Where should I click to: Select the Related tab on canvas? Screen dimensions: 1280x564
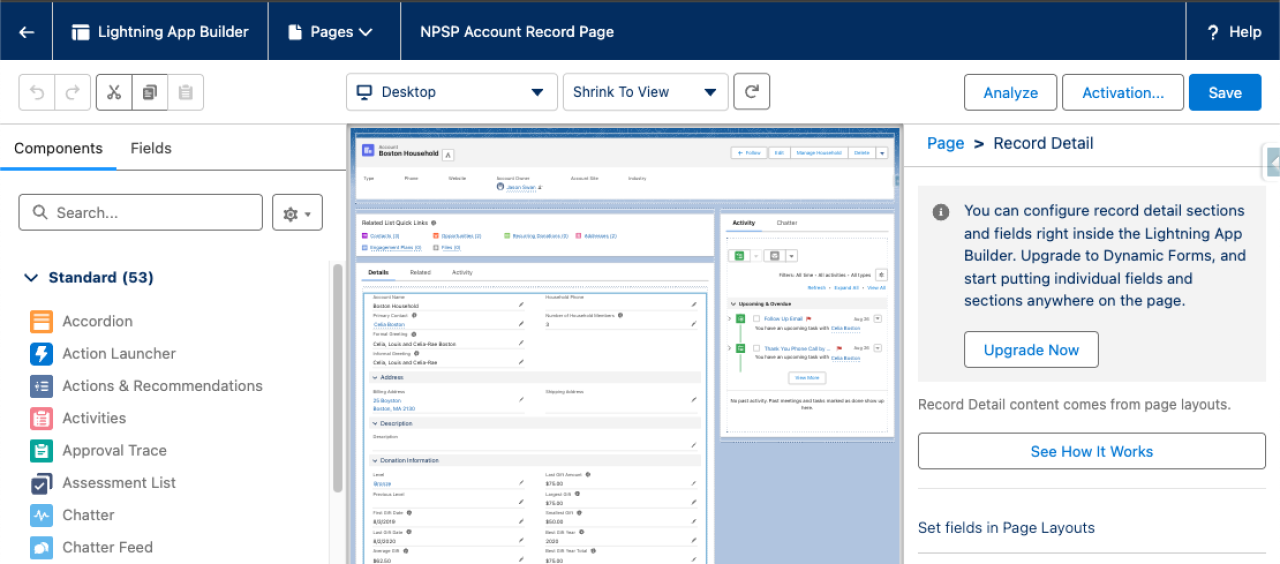point(420,272)
